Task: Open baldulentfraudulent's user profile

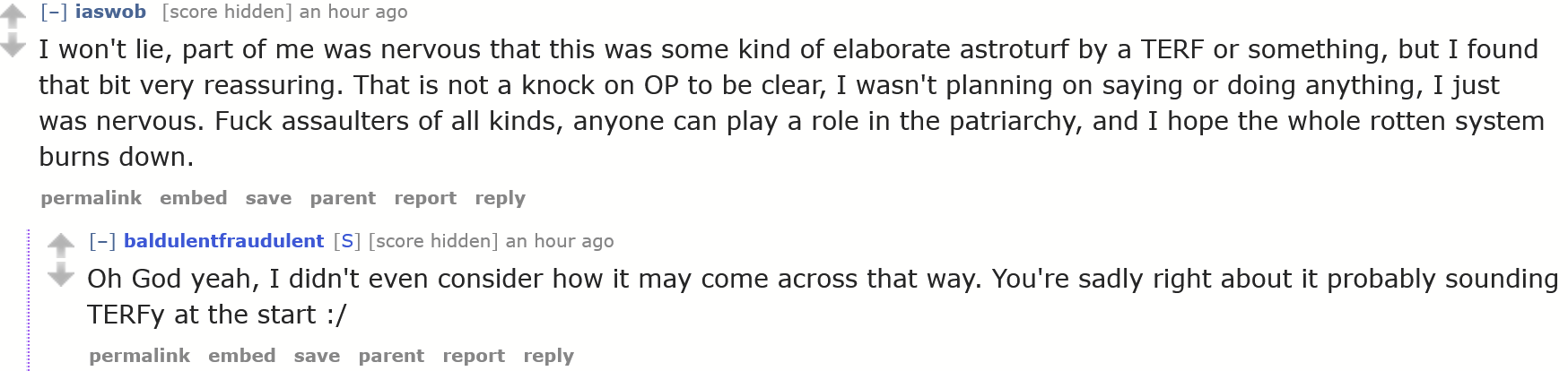Action: coord(223,241)
